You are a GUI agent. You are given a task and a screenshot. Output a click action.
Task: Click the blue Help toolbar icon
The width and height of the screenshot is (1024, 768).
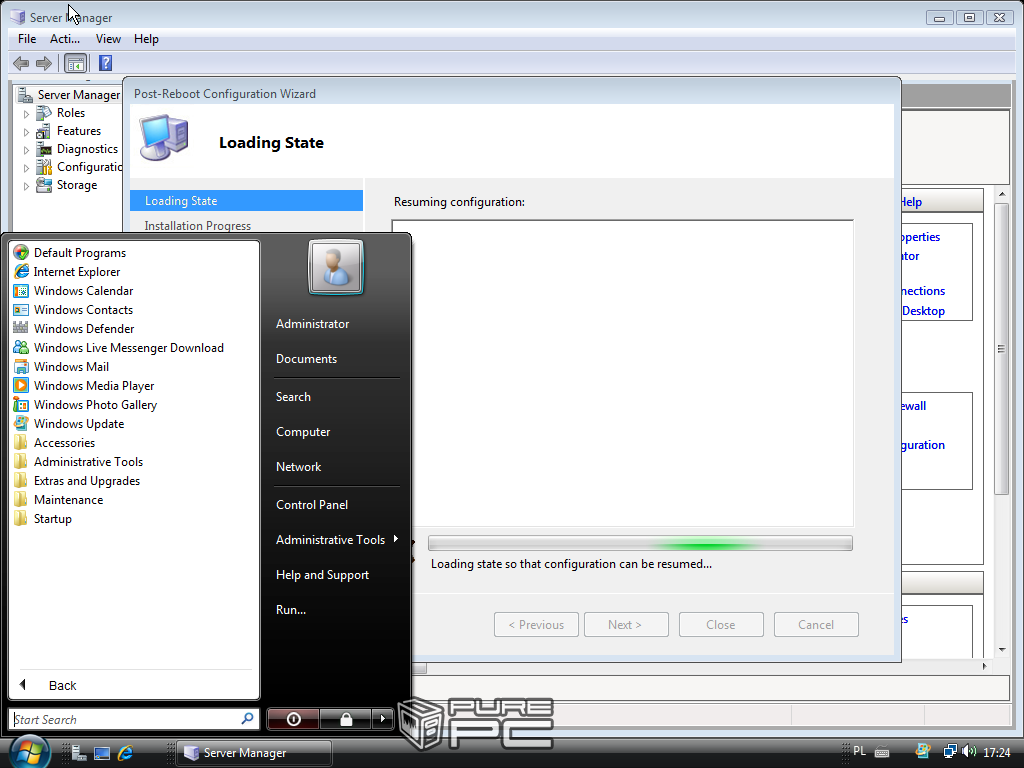[105, 63]
